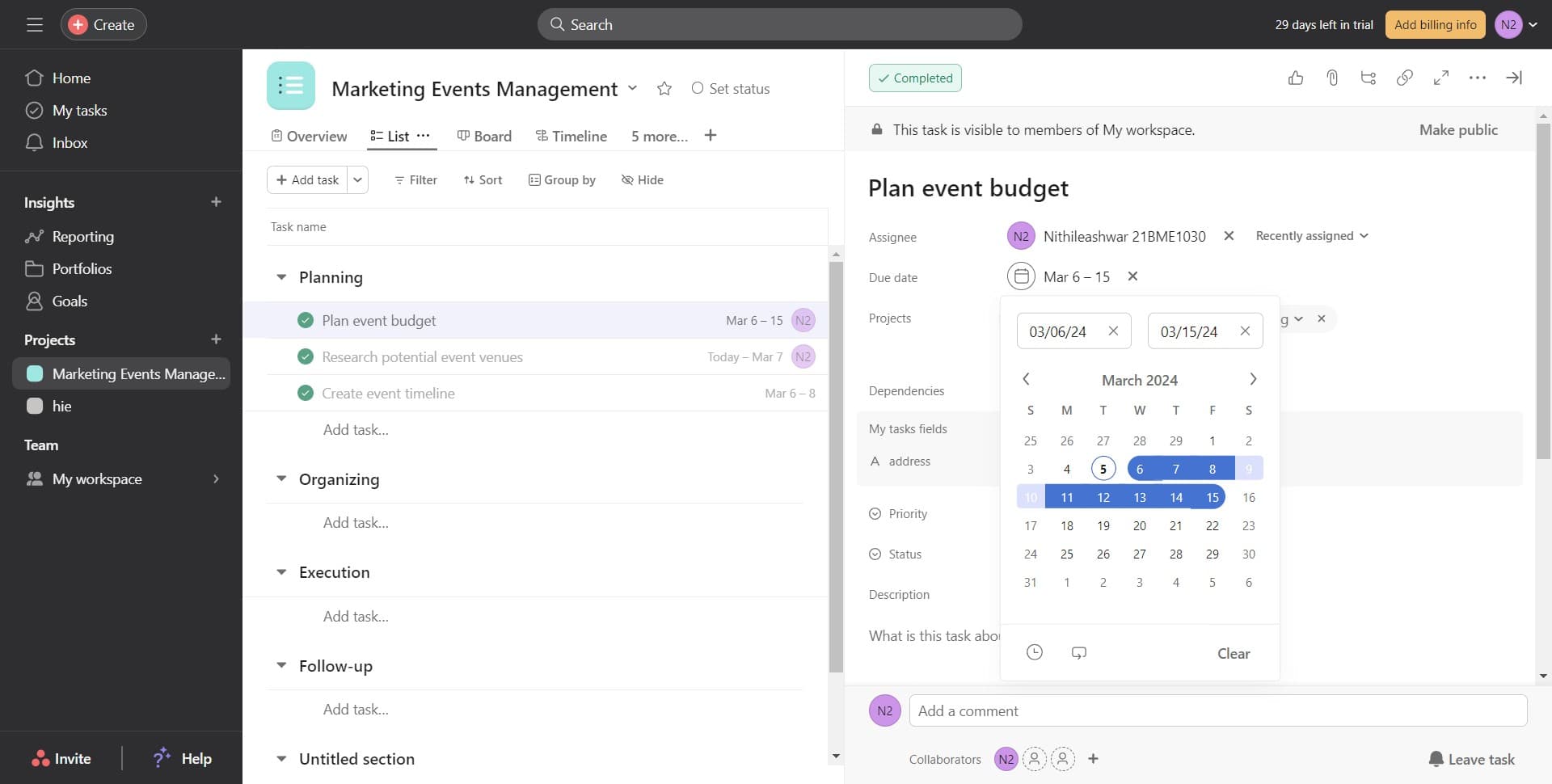This screenshot has width=1552, height=784.
Task: Click the thumbs-up like icon
Action: coord(1296,78)
